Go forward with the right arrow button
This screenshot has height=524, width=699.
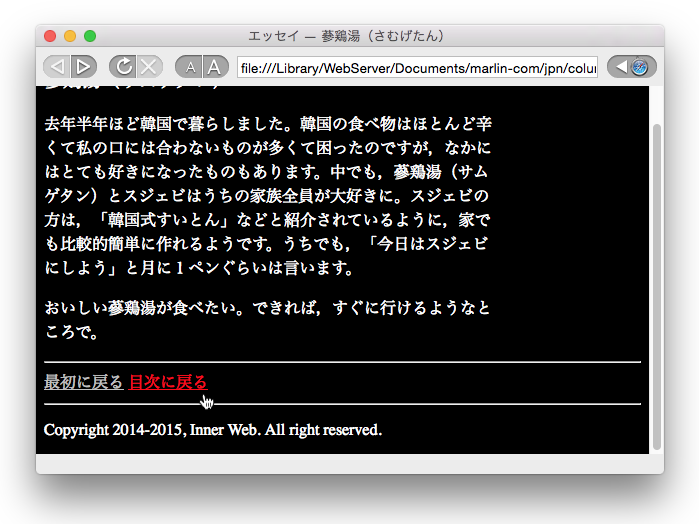[83, 67]
